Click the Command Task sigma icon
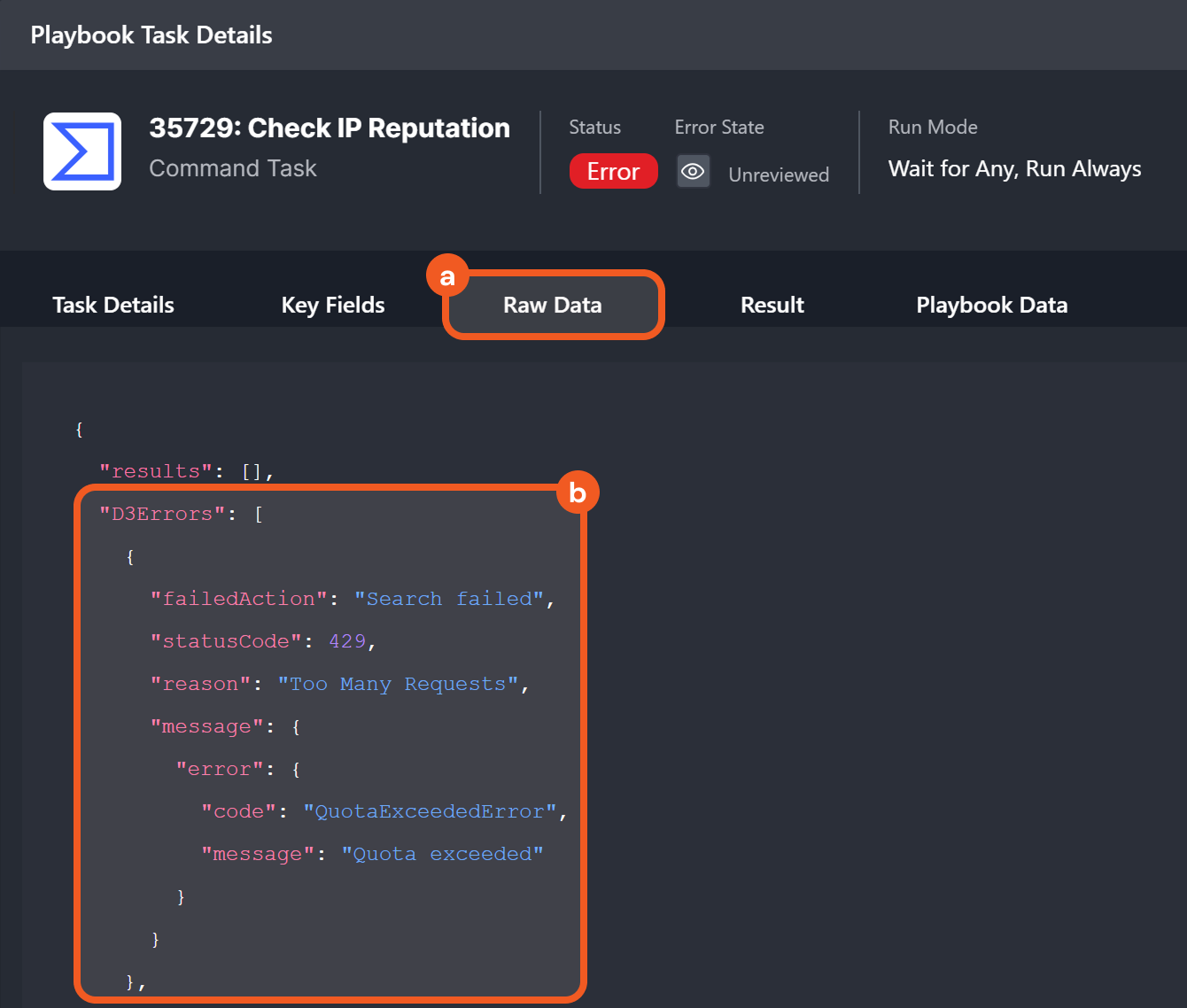The image size is (1187, 1008). click(x=82, y=151)
